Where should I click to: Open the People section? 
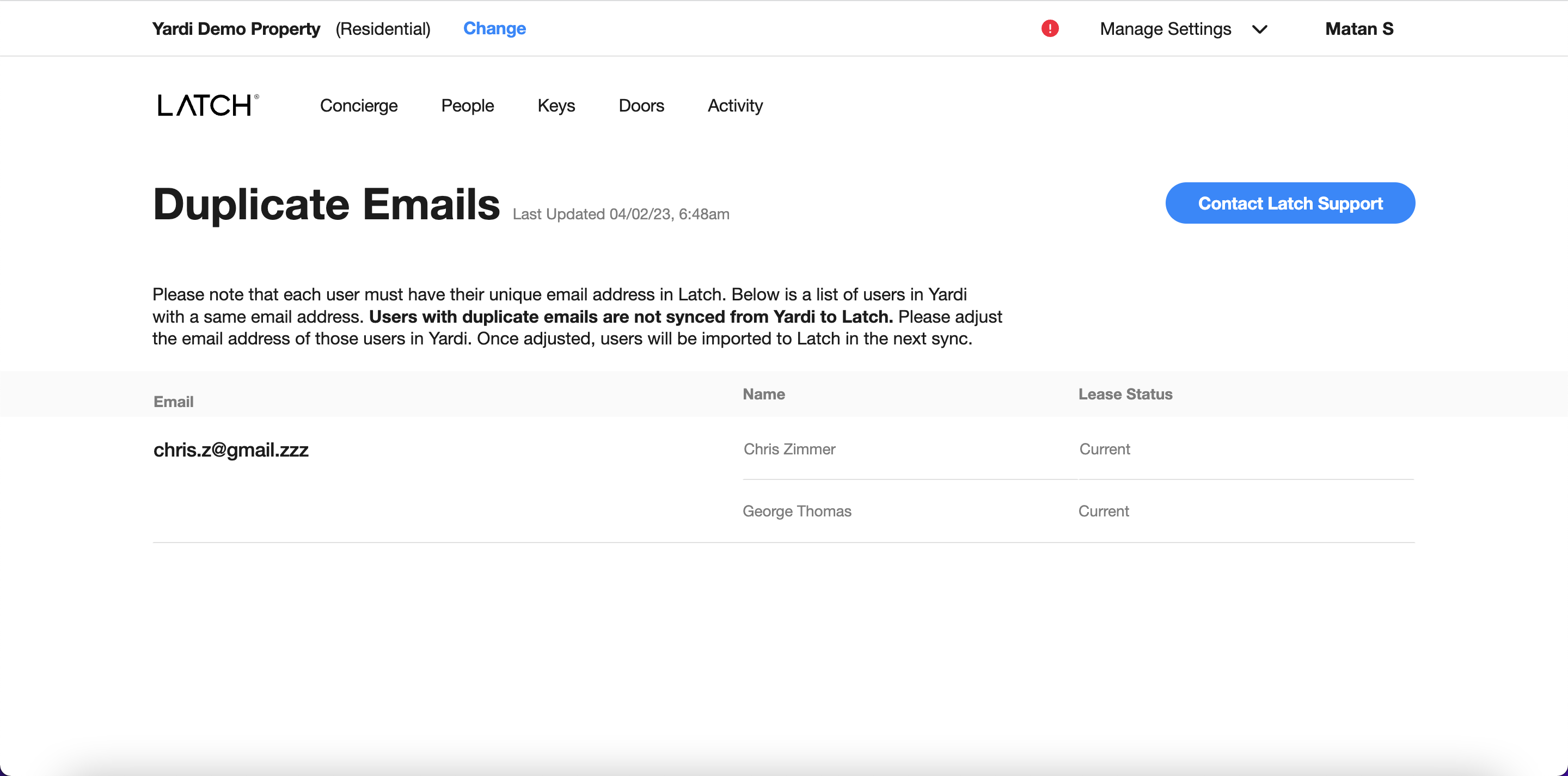pos(467,105)
